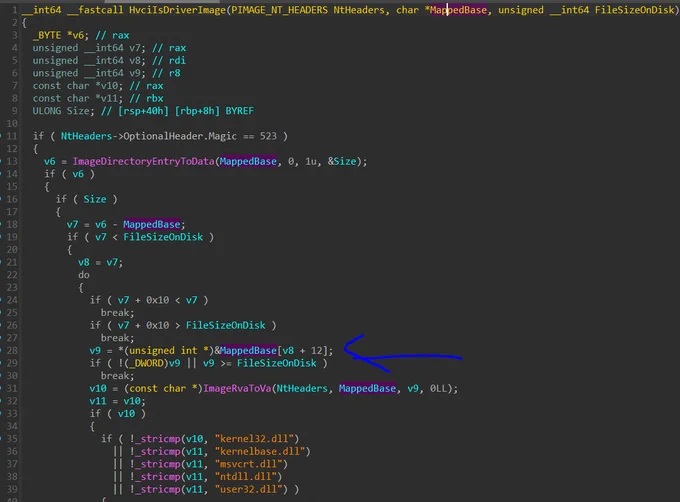Click the 'v8 = v7;' statement
Viewport: 680px width, 502px height.
point(101,262)
